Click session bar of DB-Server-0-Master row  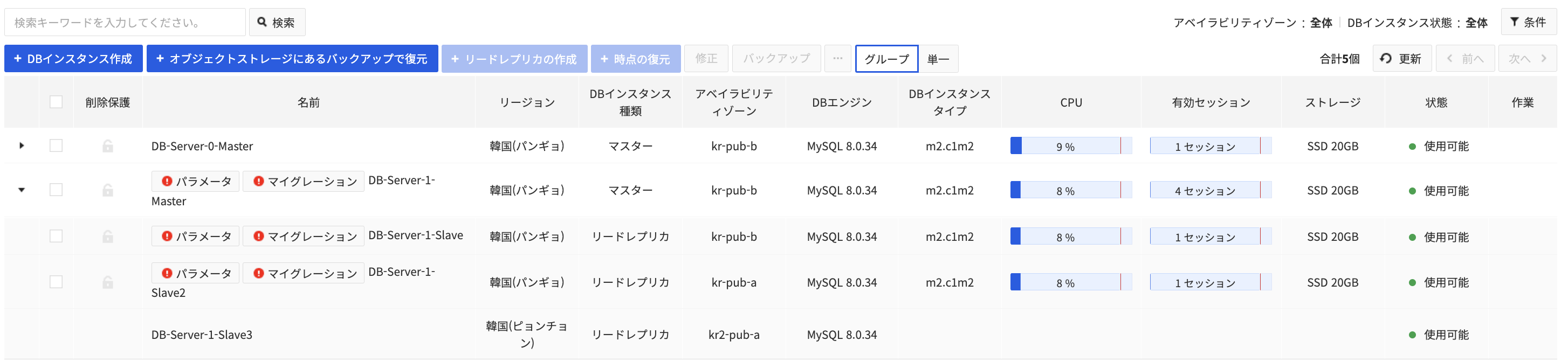tap(1210, 146)
